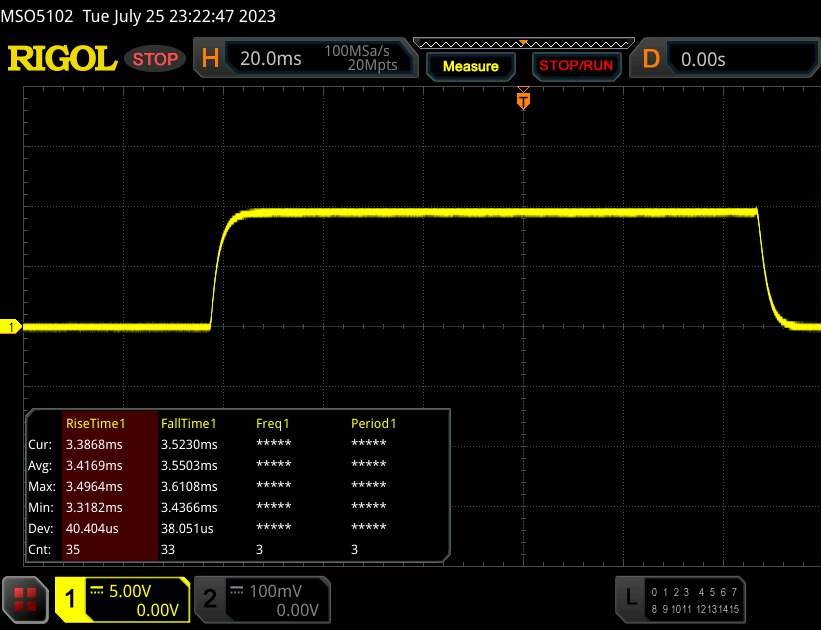821x630 pixels.
Task: Click the FallTime1 deviation 38.051us
Action: [x=187, y=528]
